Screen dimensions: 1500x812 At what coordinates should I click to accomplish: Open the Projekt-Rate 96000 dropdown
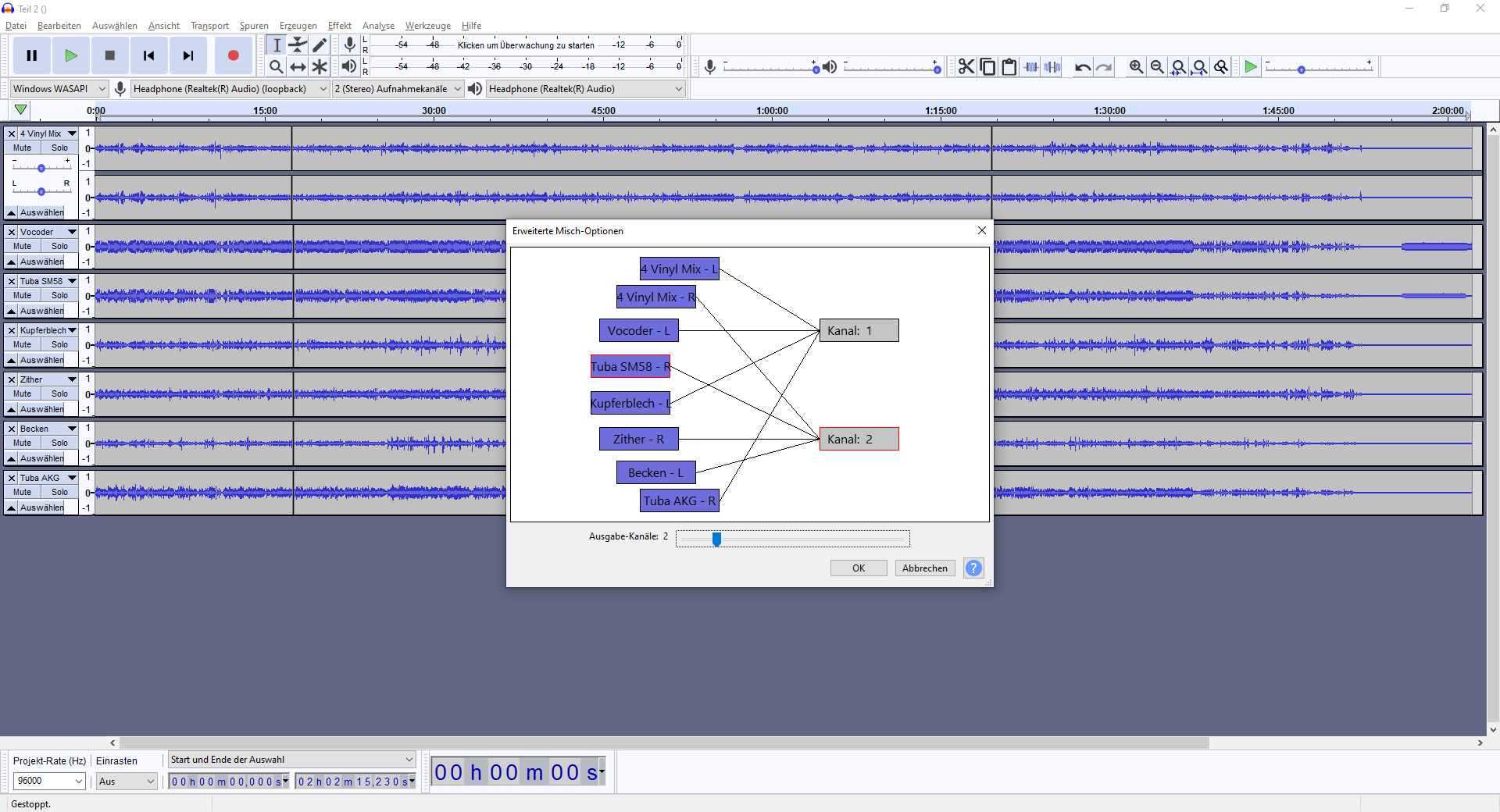point(49,781)
